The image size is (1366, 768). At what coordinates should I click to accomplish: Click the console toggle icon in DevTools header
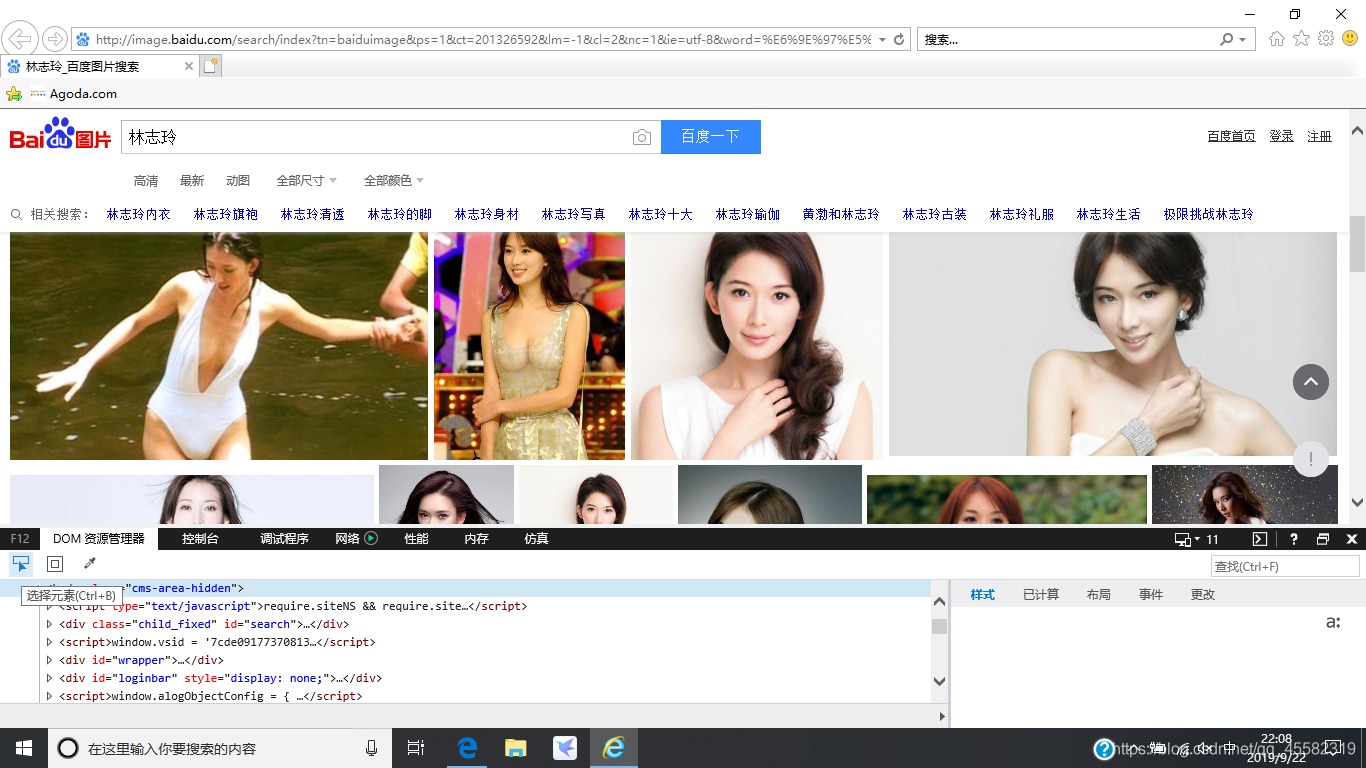1260,539
